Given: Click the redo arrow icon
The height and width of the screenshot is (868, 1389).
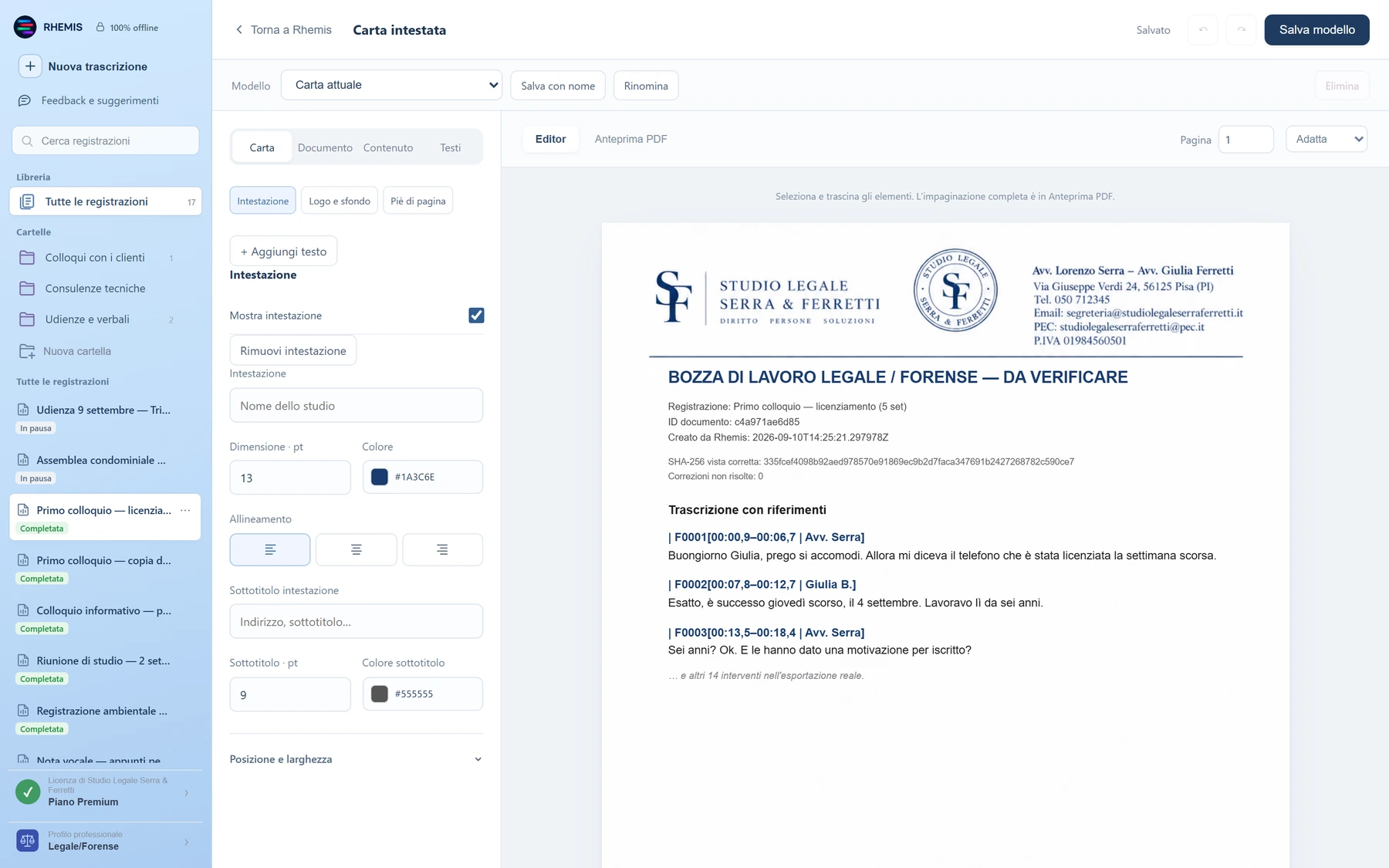Looking at the screenshot, I should tap(1242, 30).
